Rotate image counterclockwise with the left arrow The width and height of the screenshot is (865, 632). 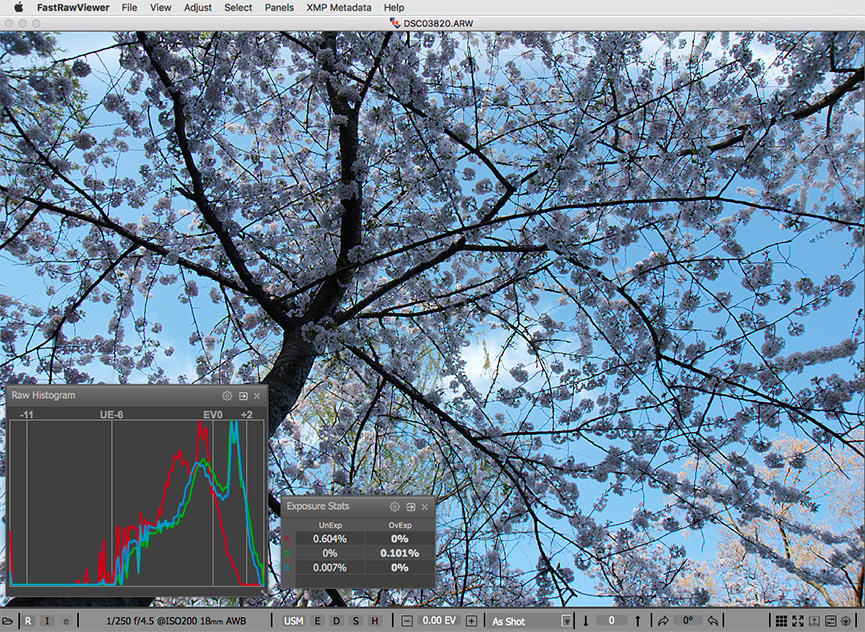(712, 621)
